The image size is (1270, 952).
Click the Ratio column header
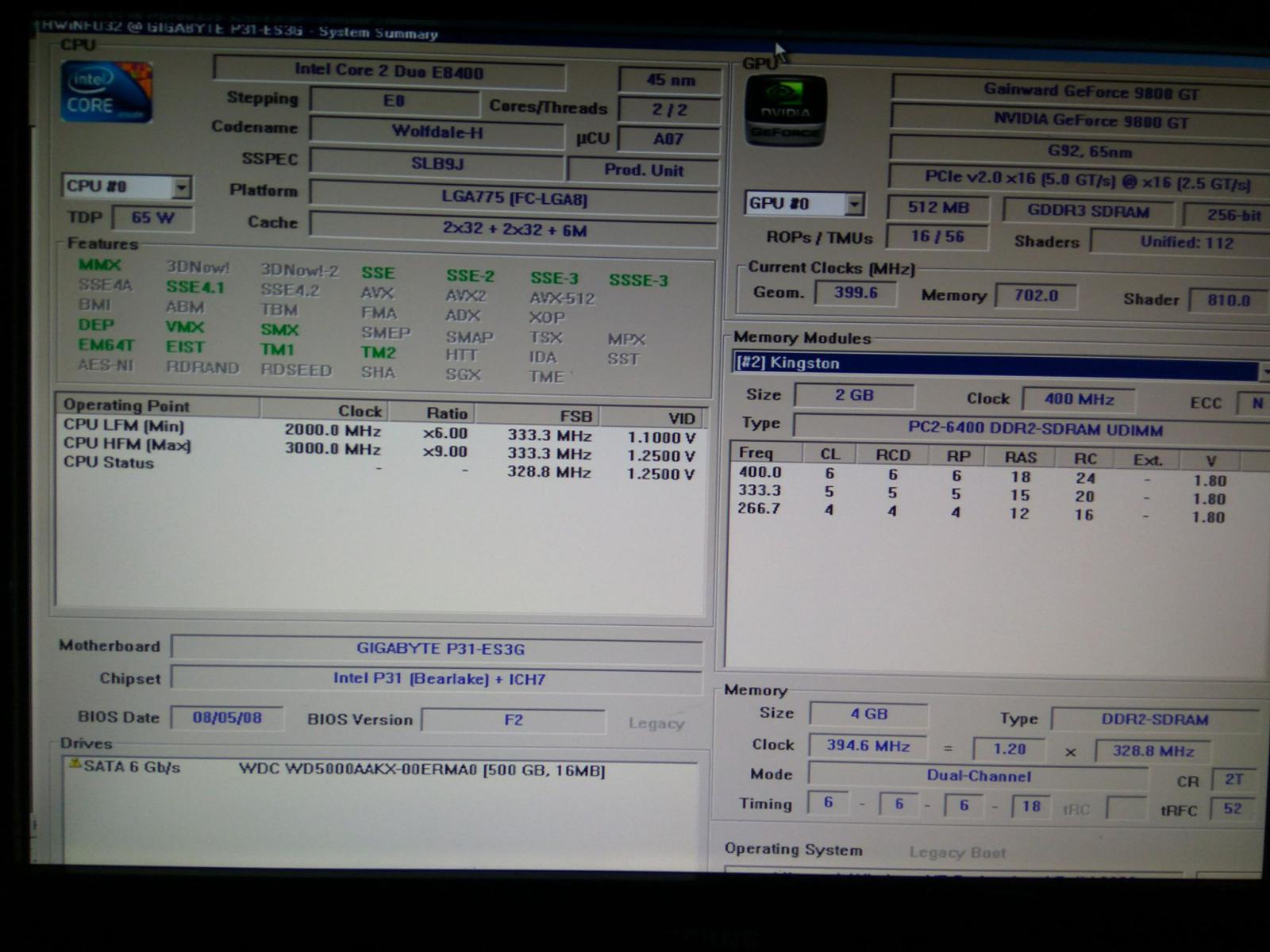pos(432,413)
